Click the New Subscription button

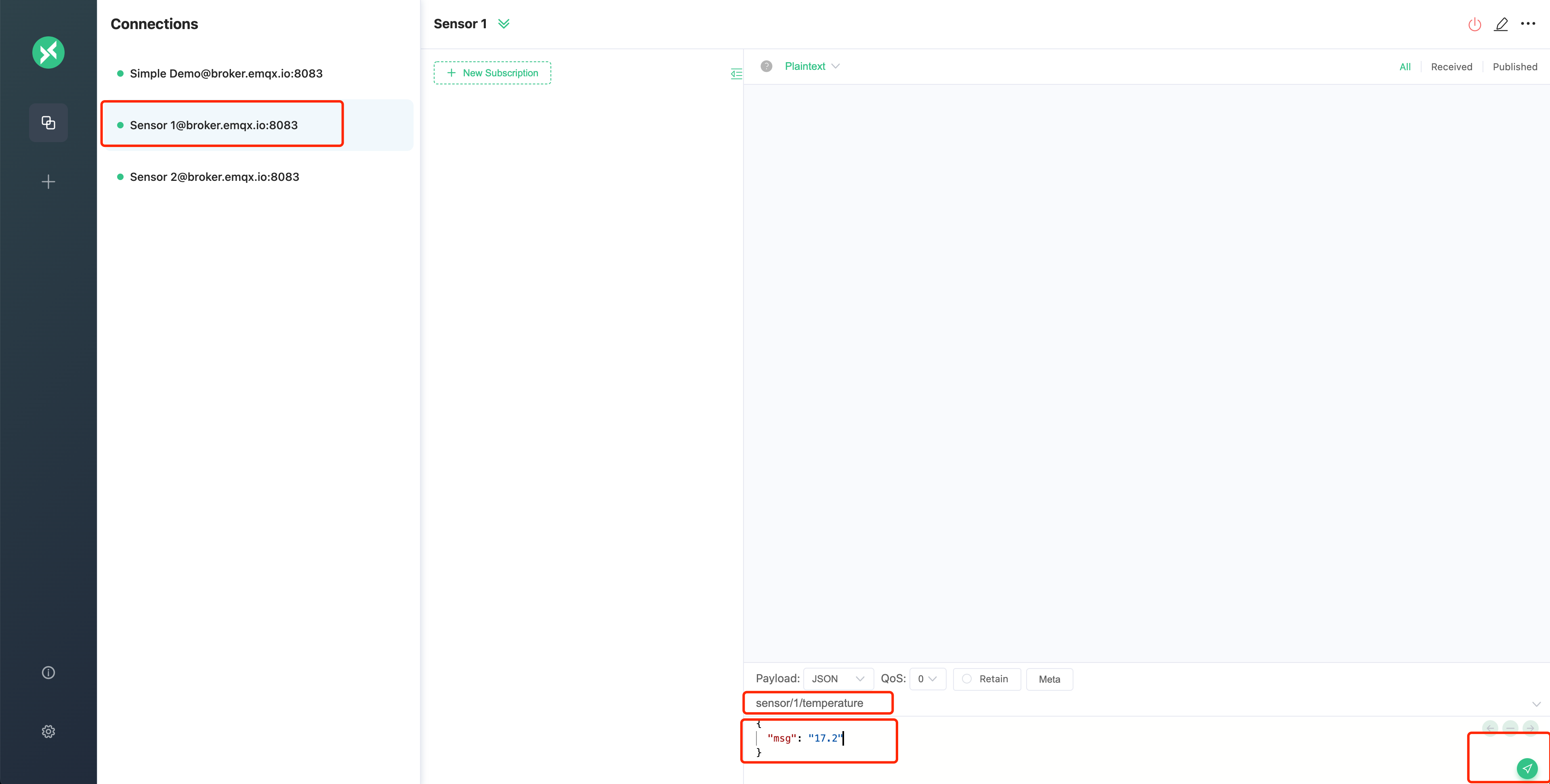[492, 73]
